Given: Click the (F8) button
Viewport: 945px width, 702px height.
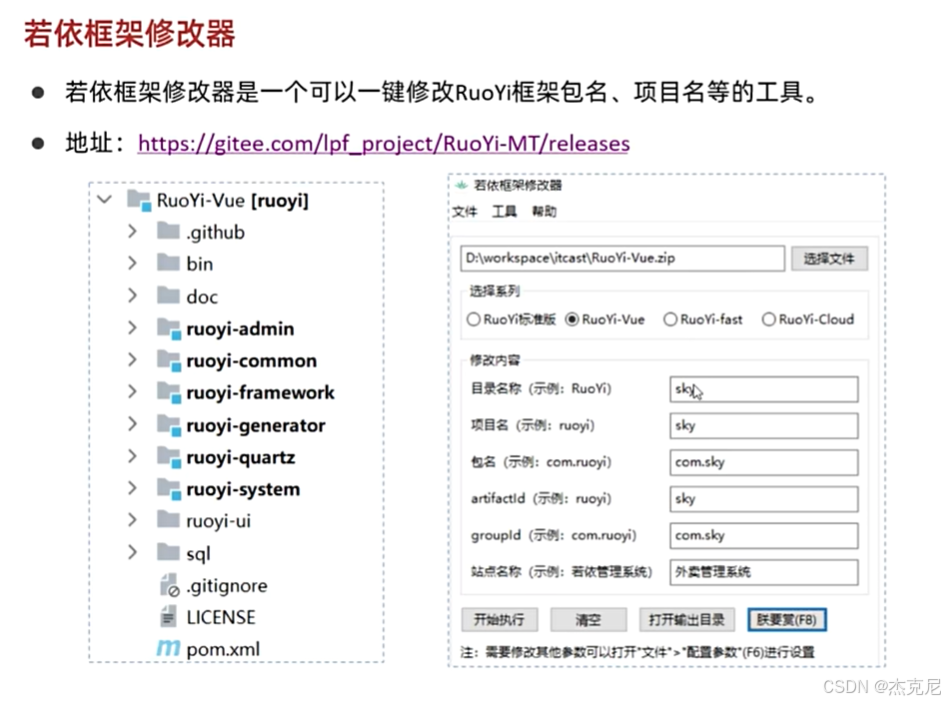Looking at the screenshot, I should [x=786, y=619].
